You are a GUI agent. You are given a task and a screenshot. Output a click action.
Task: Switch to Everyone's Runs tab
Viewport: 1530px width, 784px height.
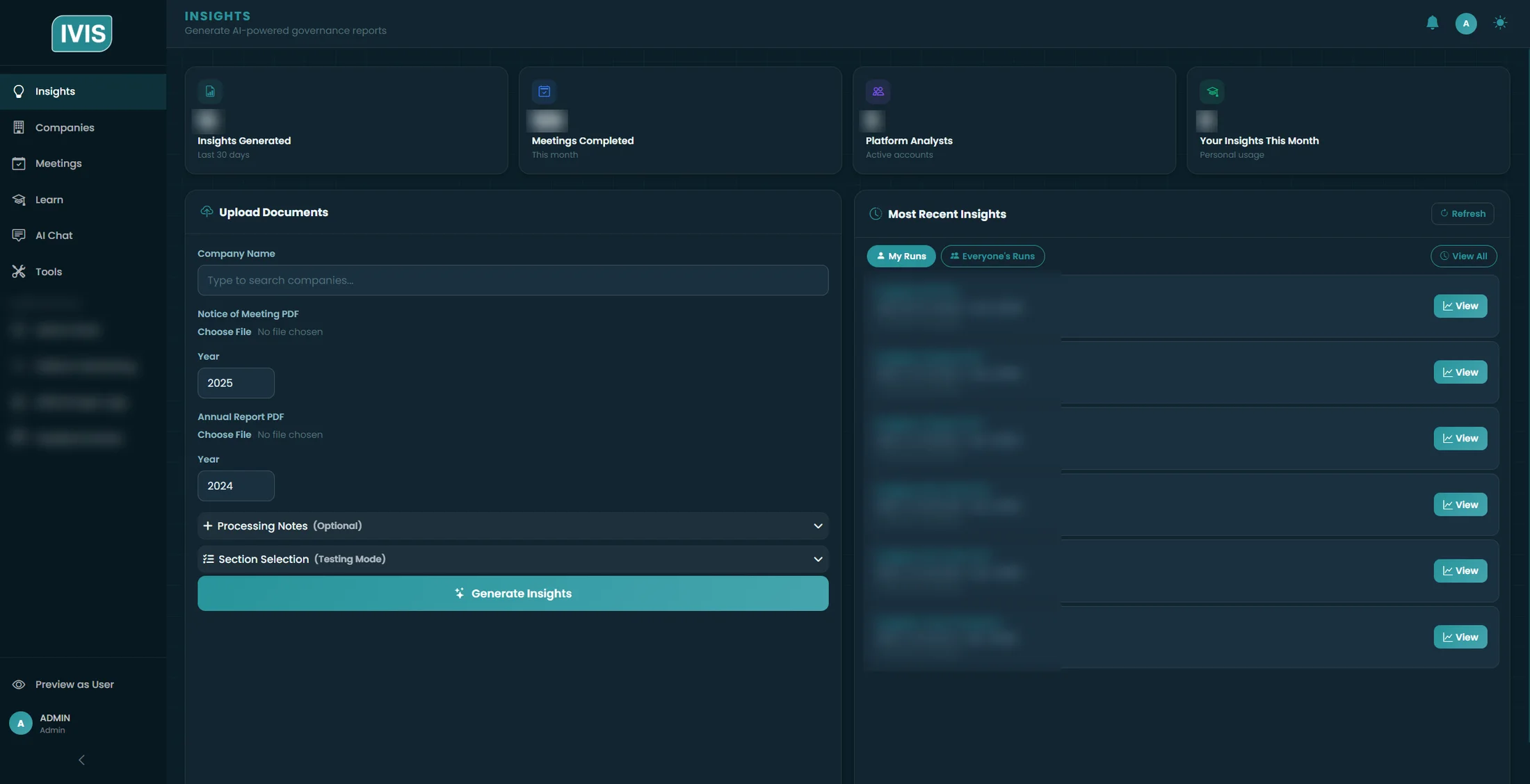[x=992, y=256]
